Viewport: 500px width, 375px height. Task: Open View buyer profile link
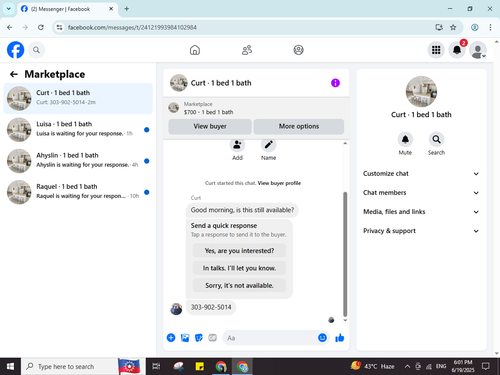point(279,183)
